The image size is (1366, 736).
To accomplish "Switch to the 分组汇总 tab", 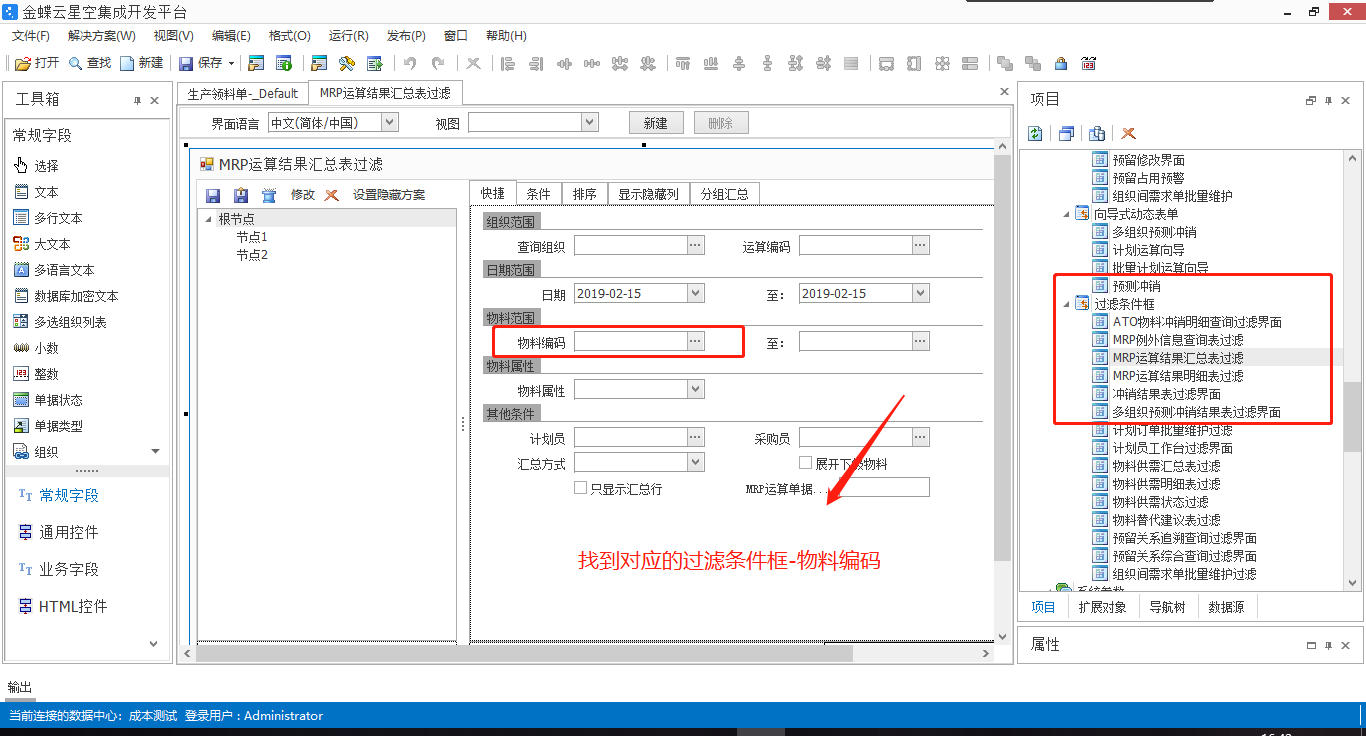I will click(724, 194).
